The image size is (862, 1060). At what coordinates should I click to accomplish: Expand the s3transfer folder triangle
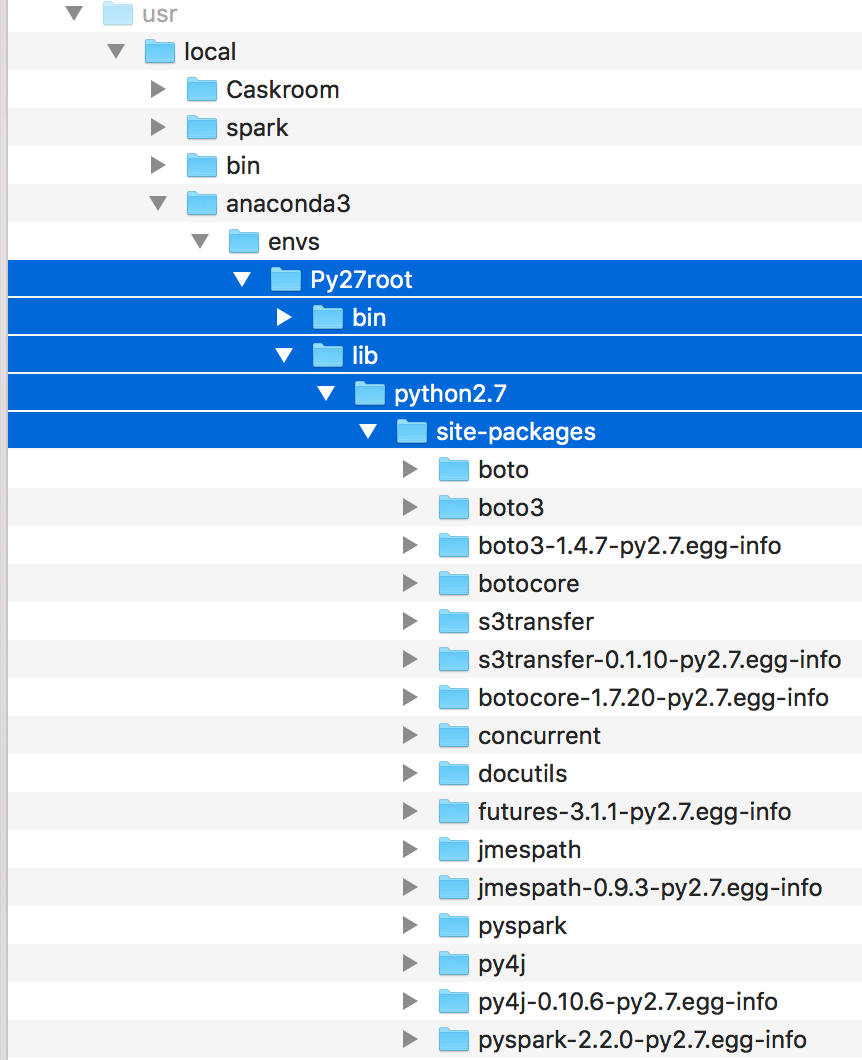pos(410,621)
